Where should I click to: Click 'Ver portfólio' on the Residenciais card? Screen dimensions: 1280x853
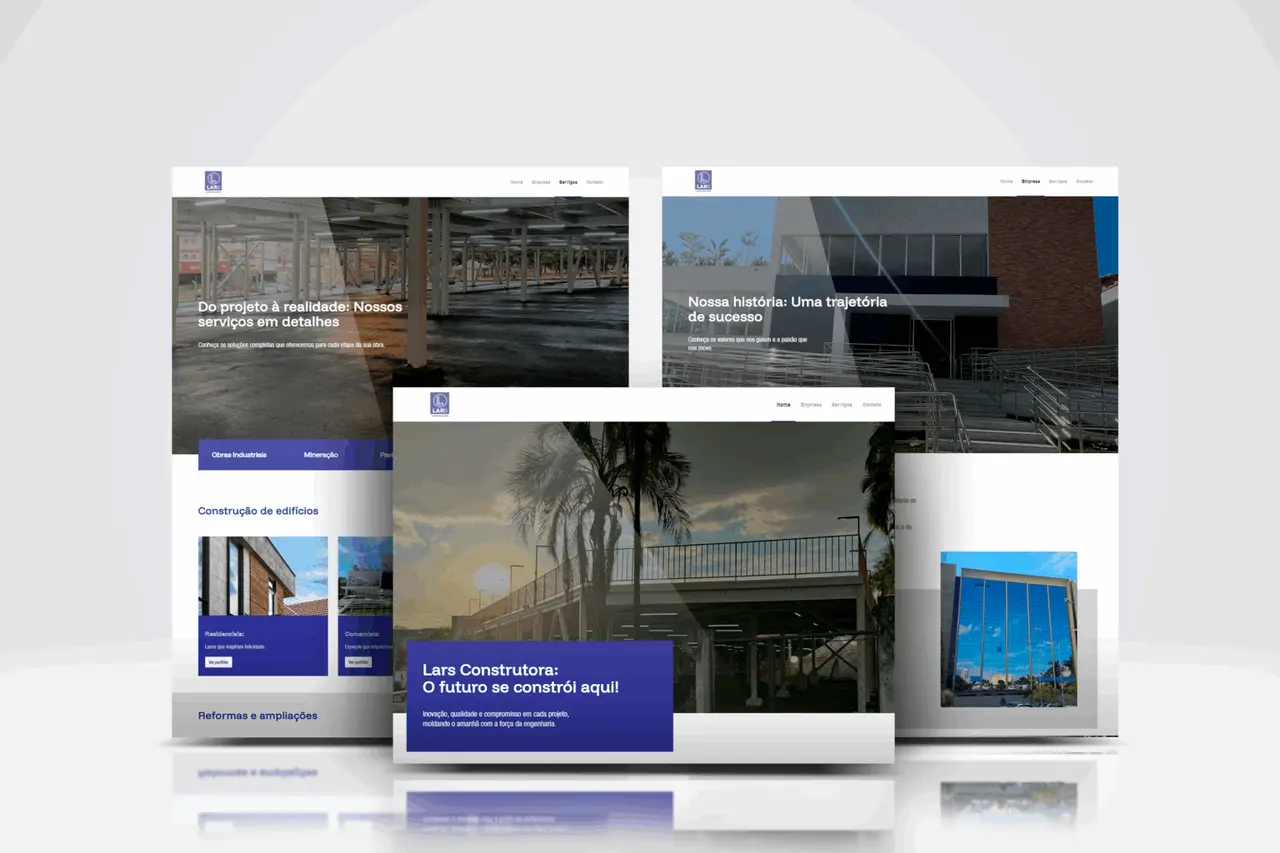[218, 662]
